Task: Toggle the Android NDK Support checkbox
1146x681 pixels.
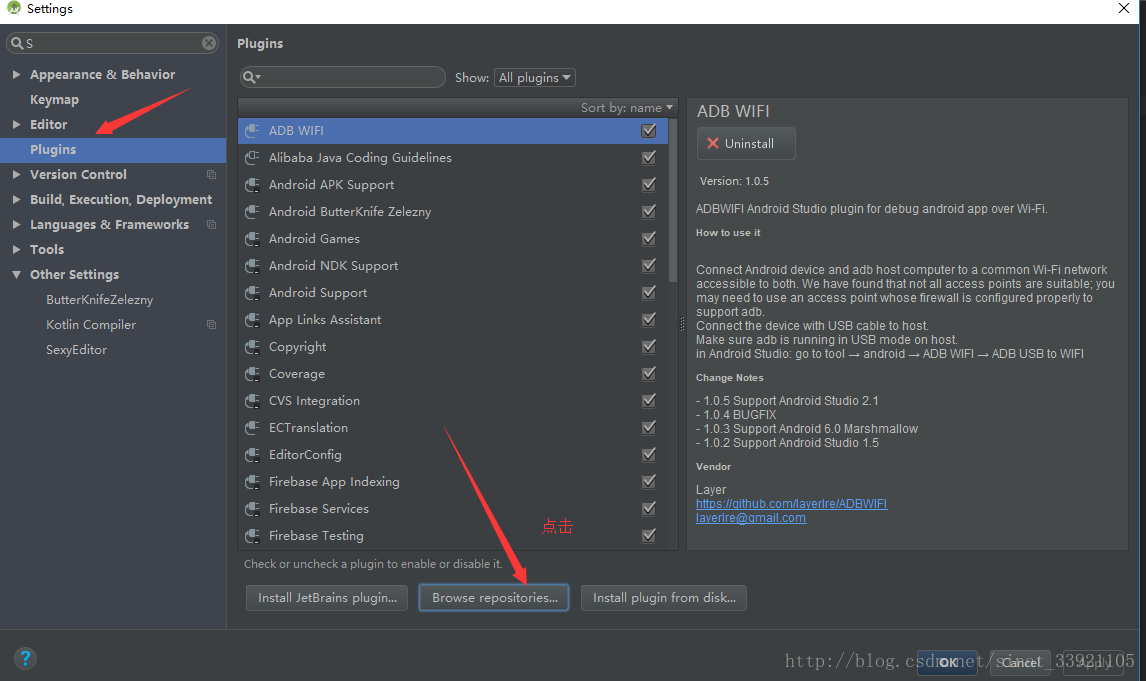Action: [648, 266]
